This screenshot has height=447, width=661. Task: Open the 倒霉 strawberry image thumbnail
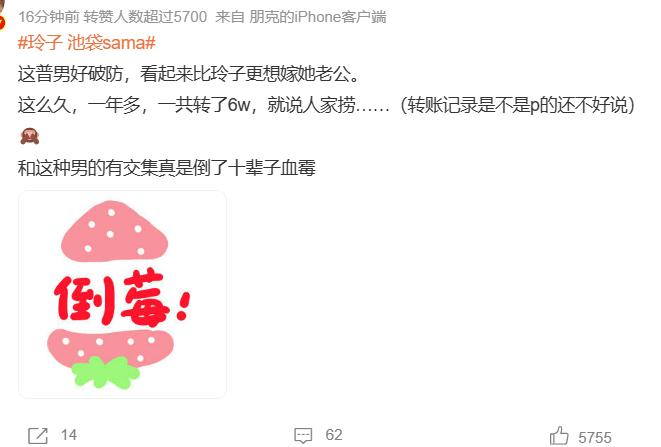tap(122, 294)
